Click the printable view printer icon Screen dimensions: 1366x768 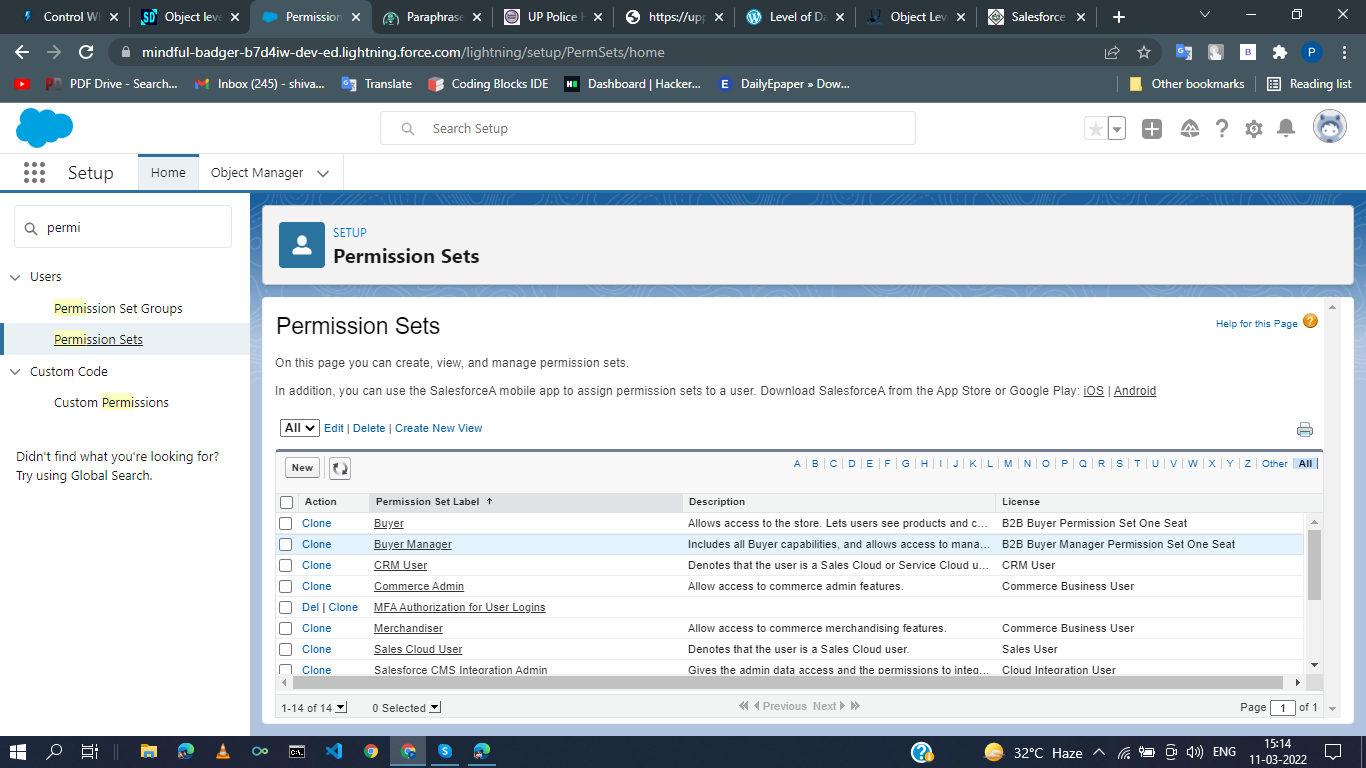1305,429
